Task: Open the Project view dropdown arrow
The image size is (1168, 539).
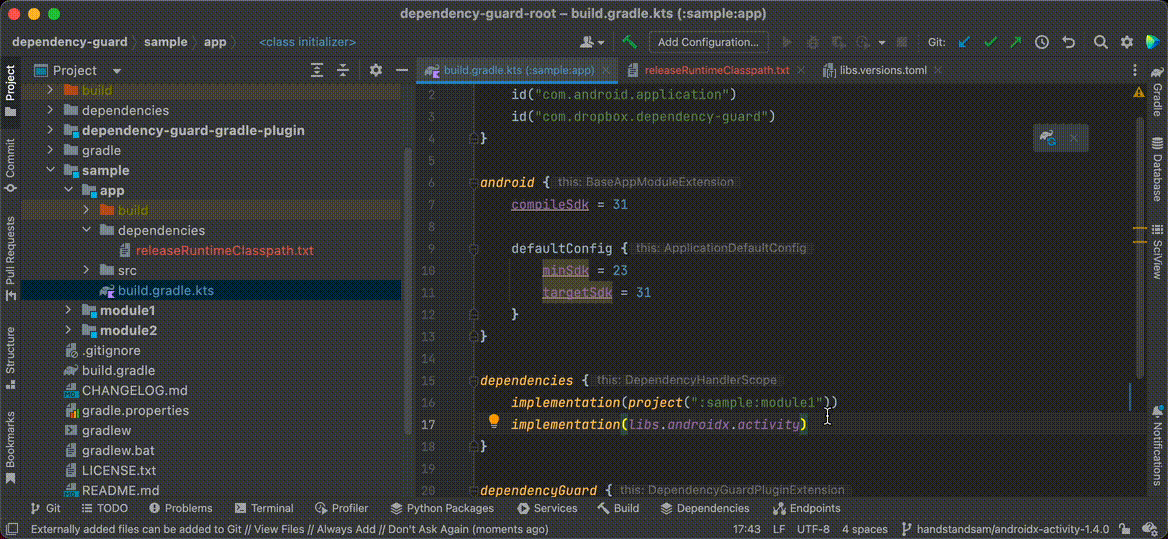Action: 117,71
